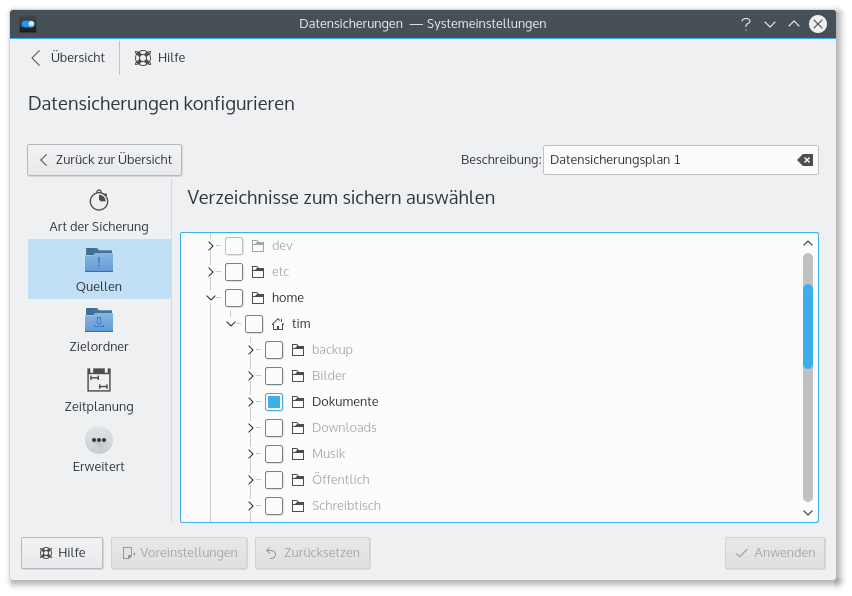This screenshot has height=596, width=852.
Task: Click the Erweitert three-dots icon
Action: (99, 440)
